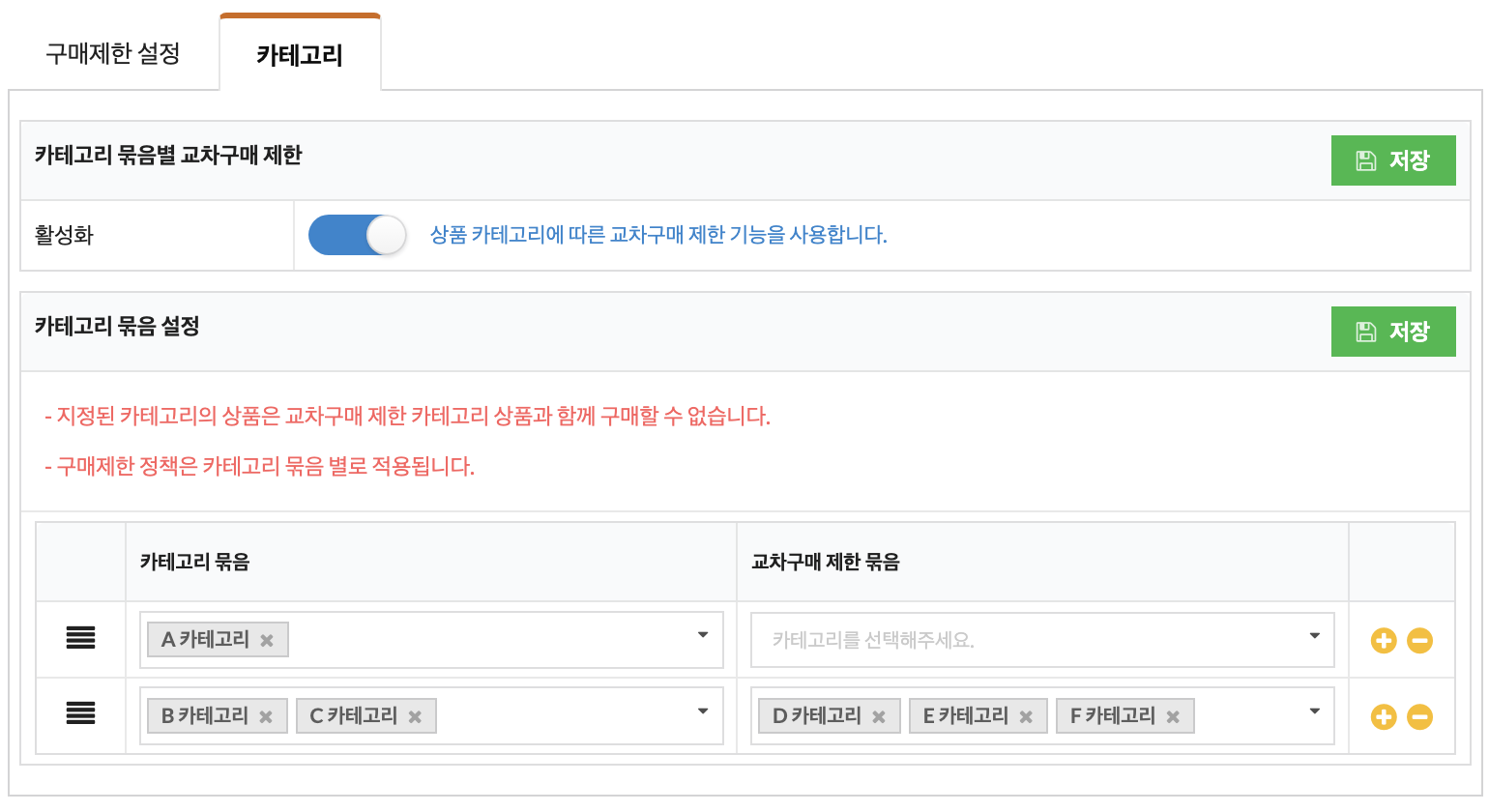Expand the A 카테고리 묶음 dropdown arrow
1489x812 pixels.
pyautogui.click(x=703, y=635)
